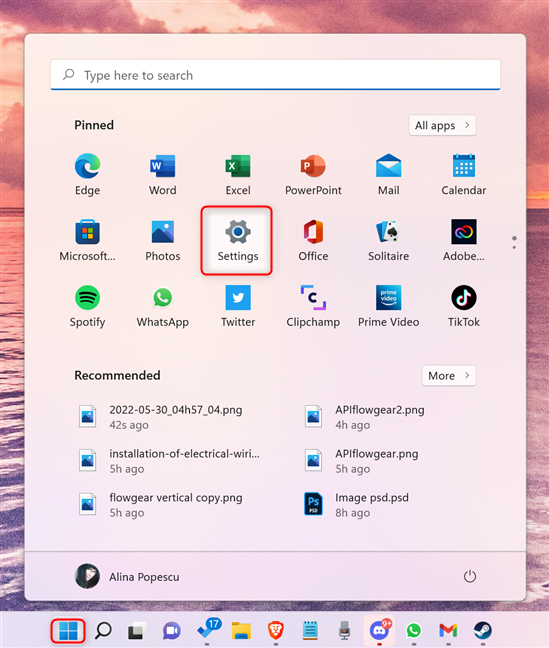Open To Do app with 17 badge

pos(208,630)
